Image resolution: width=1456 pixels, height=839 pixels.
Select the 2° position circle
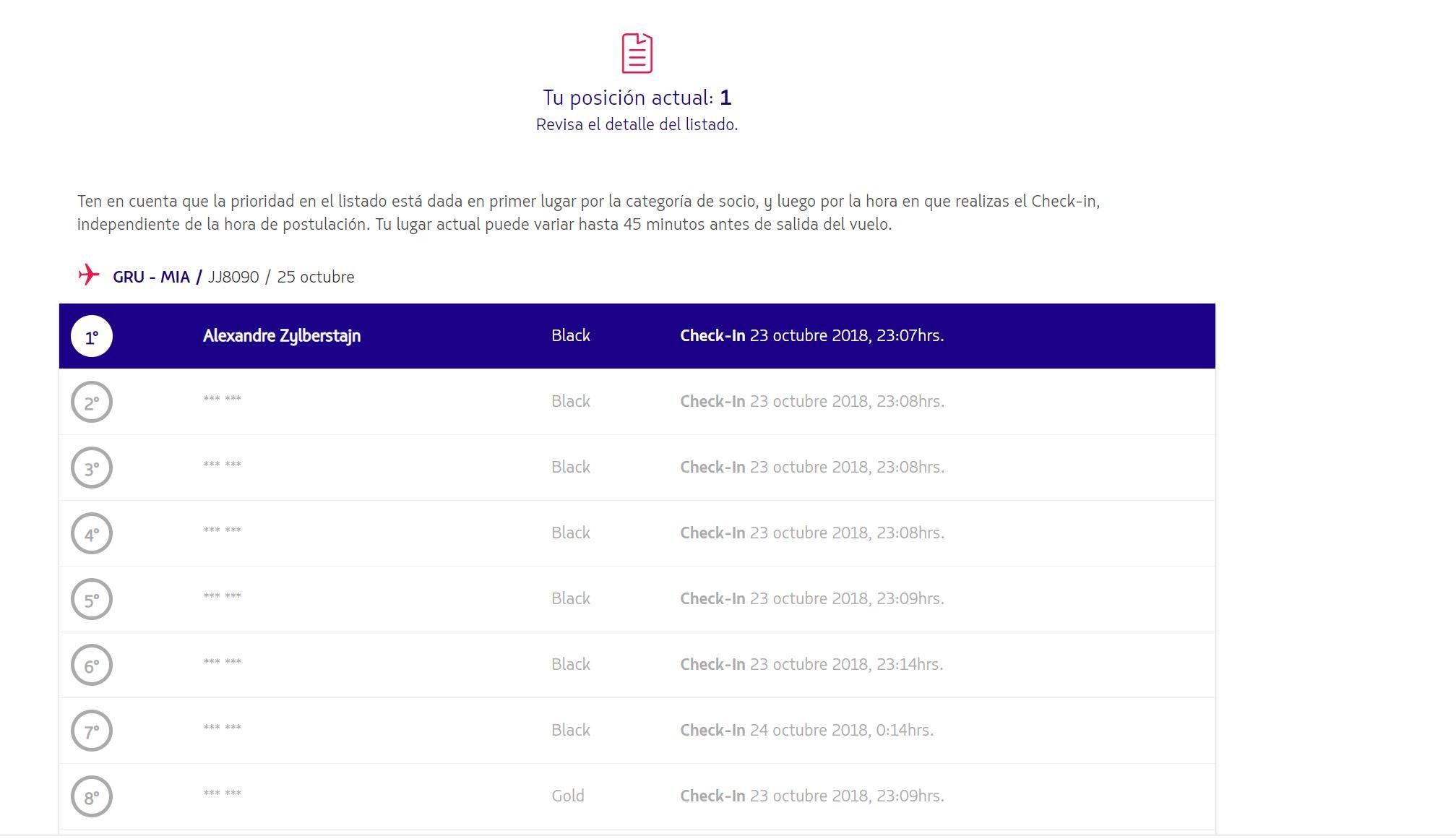point(92,402)
